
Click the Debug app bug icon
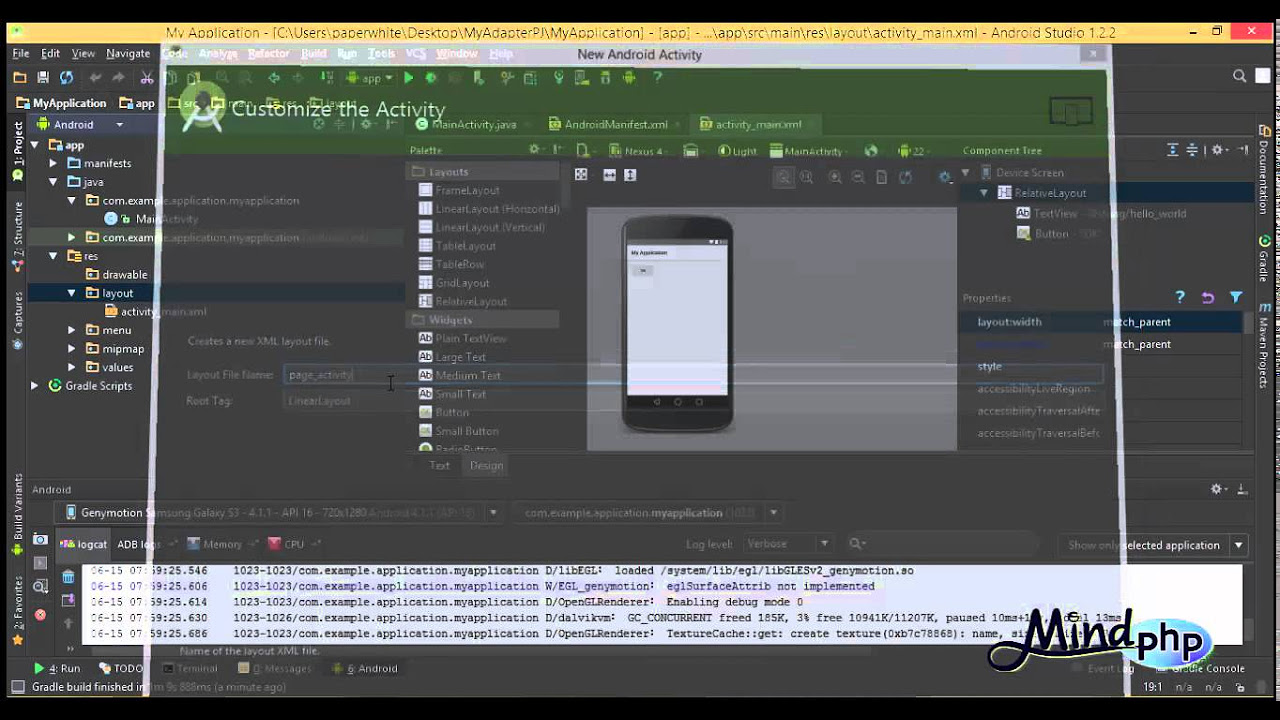coord(431,77)
